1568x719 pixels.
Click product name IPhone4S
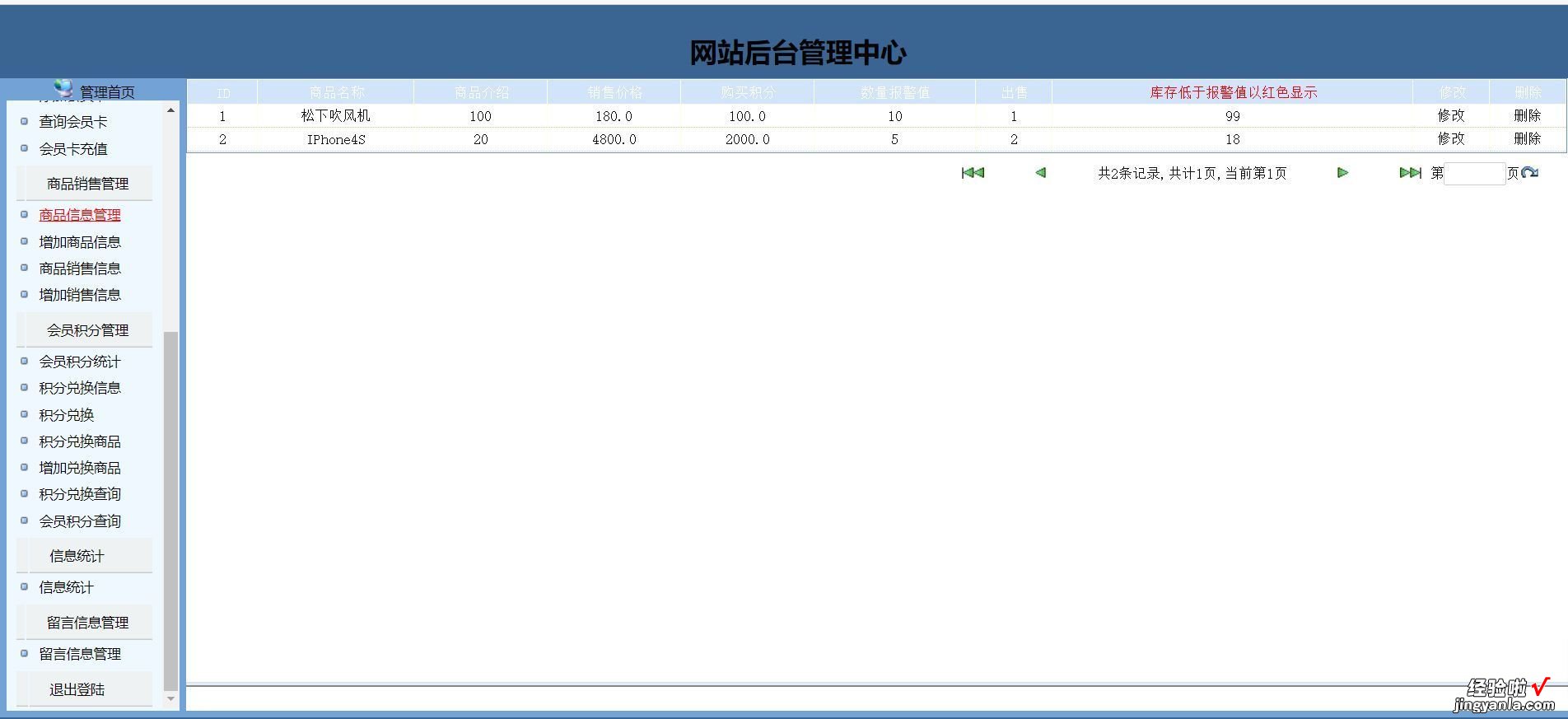pyautogui.click(x=336, y=140)
